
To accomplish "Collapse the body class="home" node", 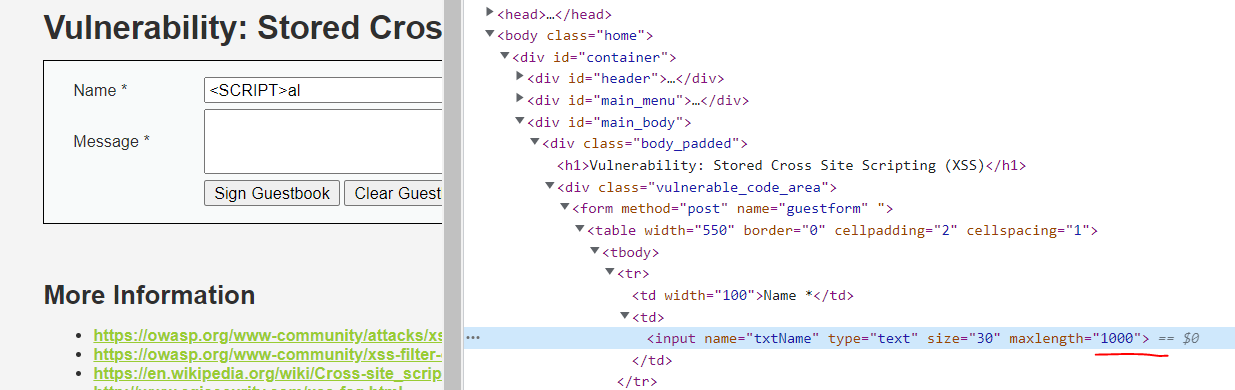I will pos(490,35).
